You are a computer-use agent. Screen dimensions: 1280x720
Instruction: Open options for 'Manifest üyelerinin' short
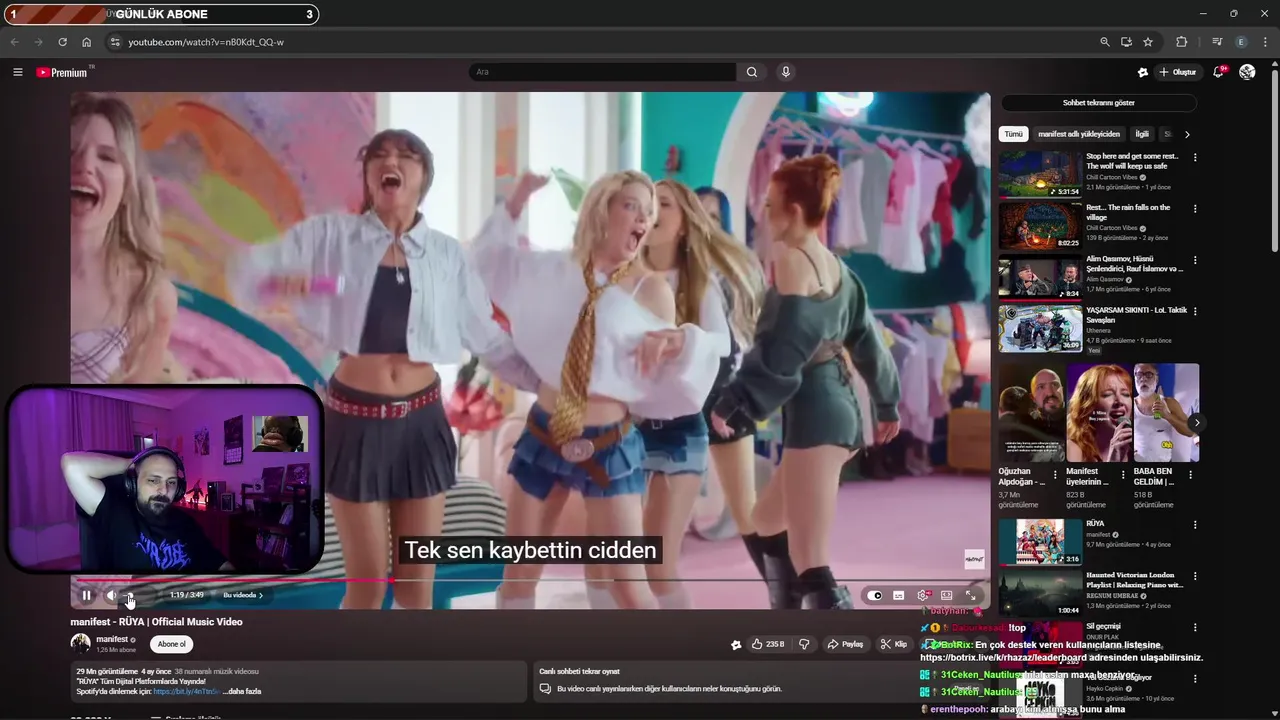1122,475
